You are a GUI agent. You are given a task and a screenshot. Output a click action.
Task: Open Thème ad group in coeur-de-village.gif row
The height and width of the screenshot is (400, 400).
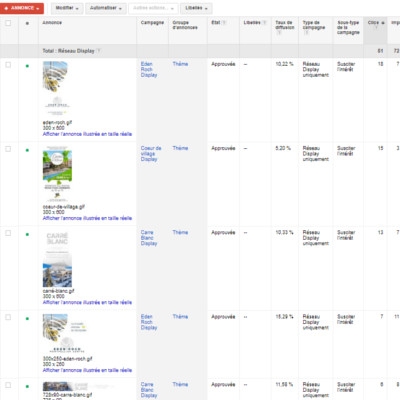pos(180,148)
